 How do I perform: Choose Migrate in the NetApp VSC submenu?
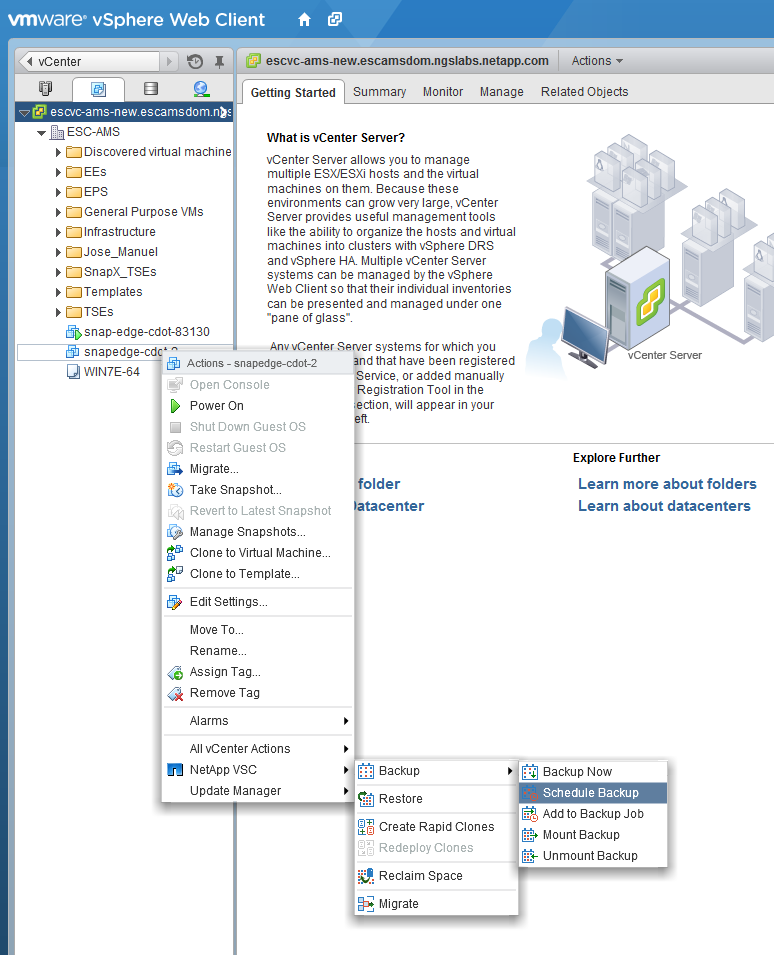pos(436,904)
